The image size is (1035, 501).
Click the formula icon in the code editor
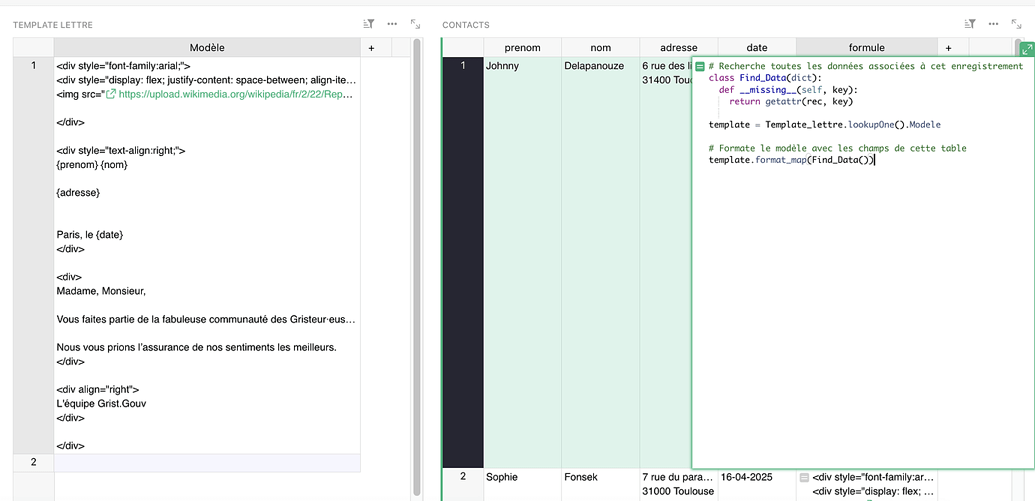point(700,66)
